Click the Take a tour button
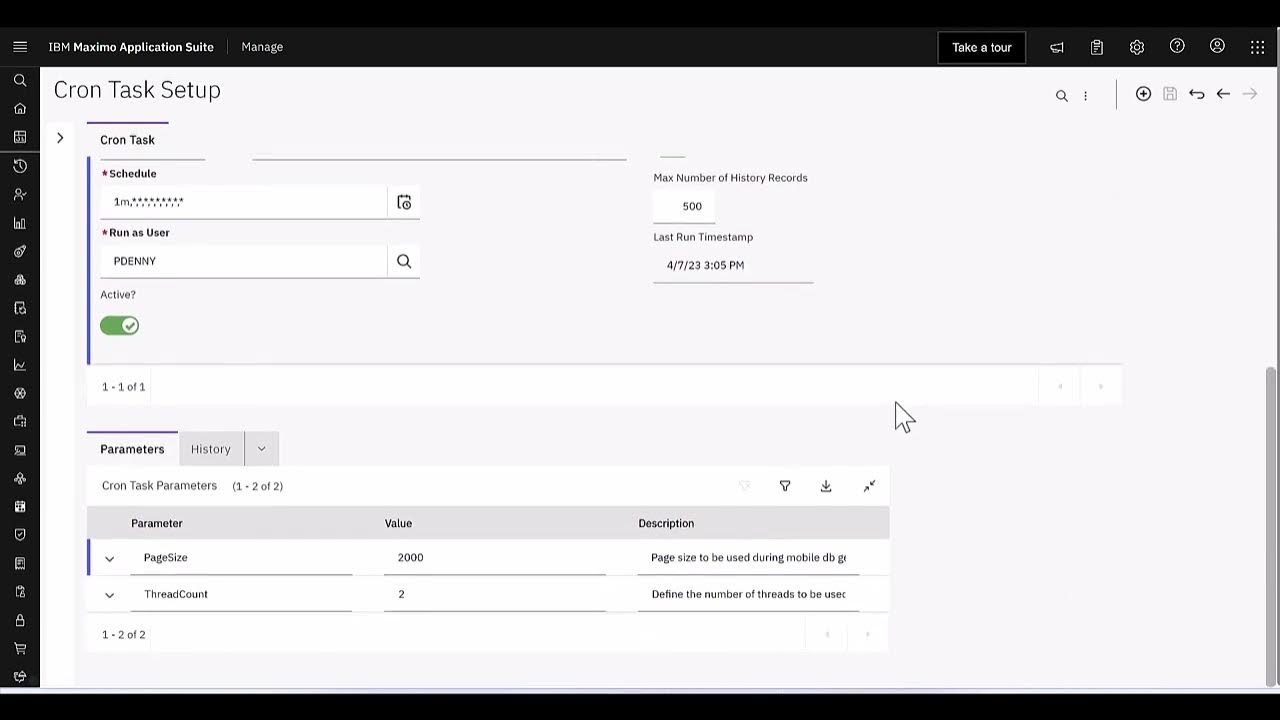This screenshot has width=1280, height=720. [981, 47]
